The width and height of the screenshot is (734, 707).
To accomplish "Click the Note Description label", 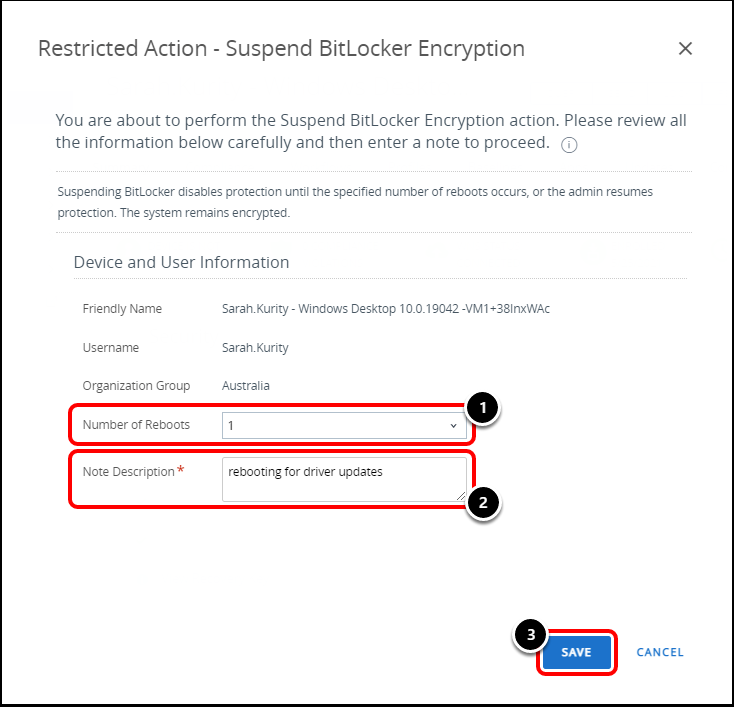I will point(128,471).
